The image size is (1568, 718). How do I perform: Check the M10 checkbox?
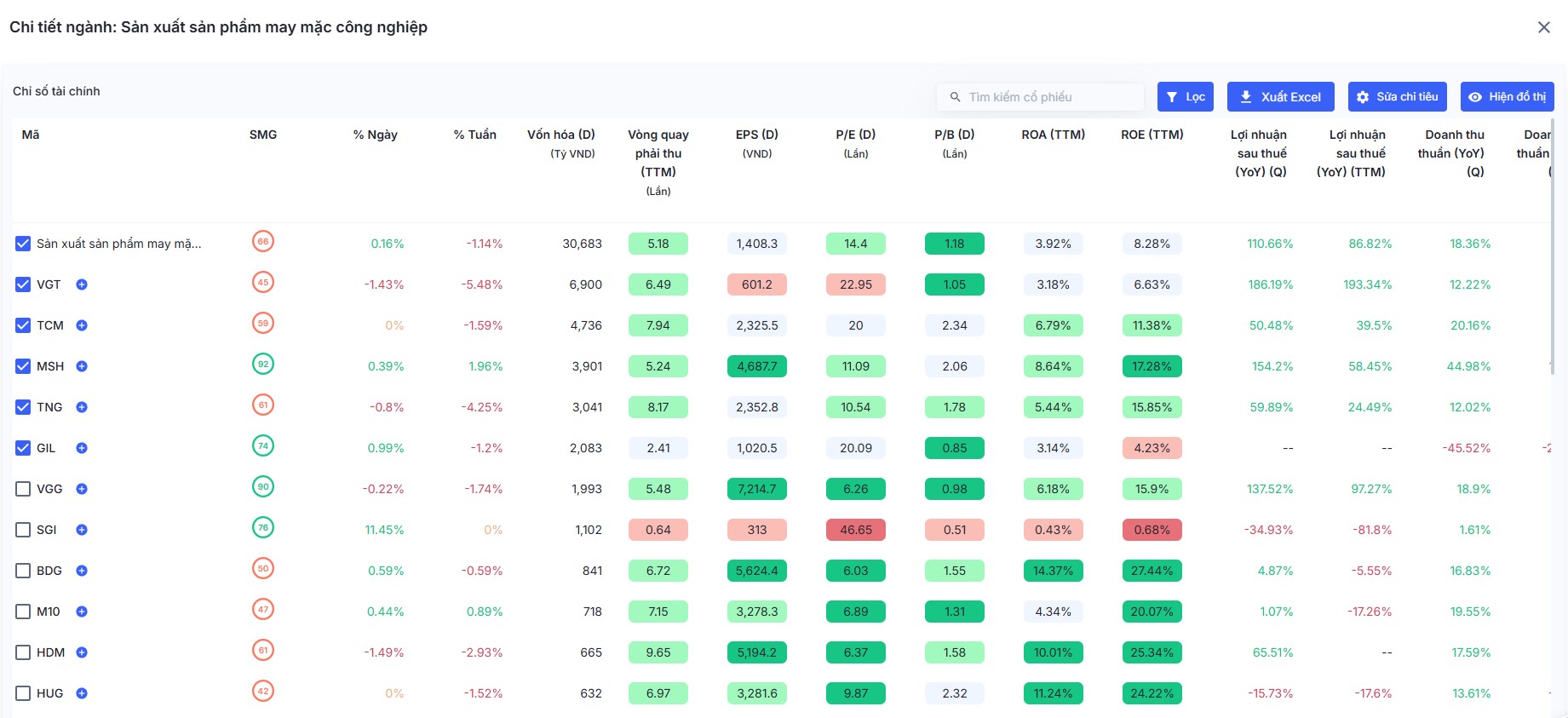[23, 612]
